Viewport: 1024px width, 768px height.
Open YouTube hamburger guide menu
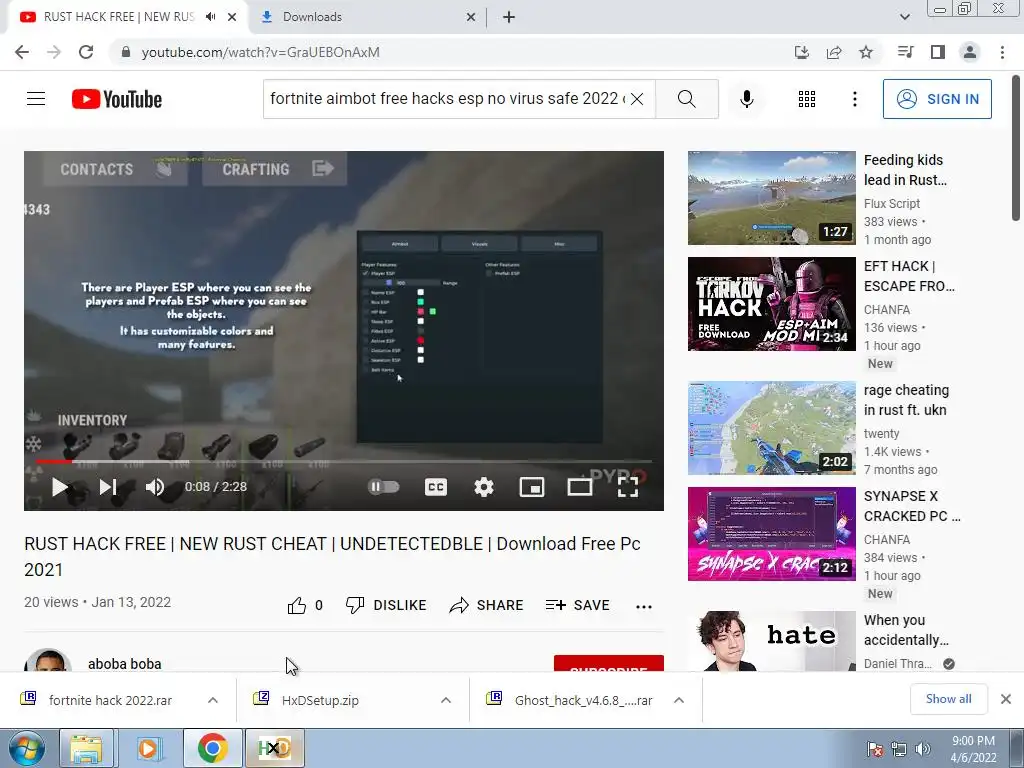click(x=36, y=99)
